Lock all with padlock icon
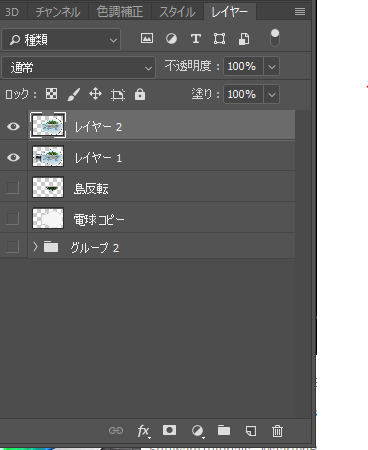This screenshot has height=450, width=368. coord(140,94)
